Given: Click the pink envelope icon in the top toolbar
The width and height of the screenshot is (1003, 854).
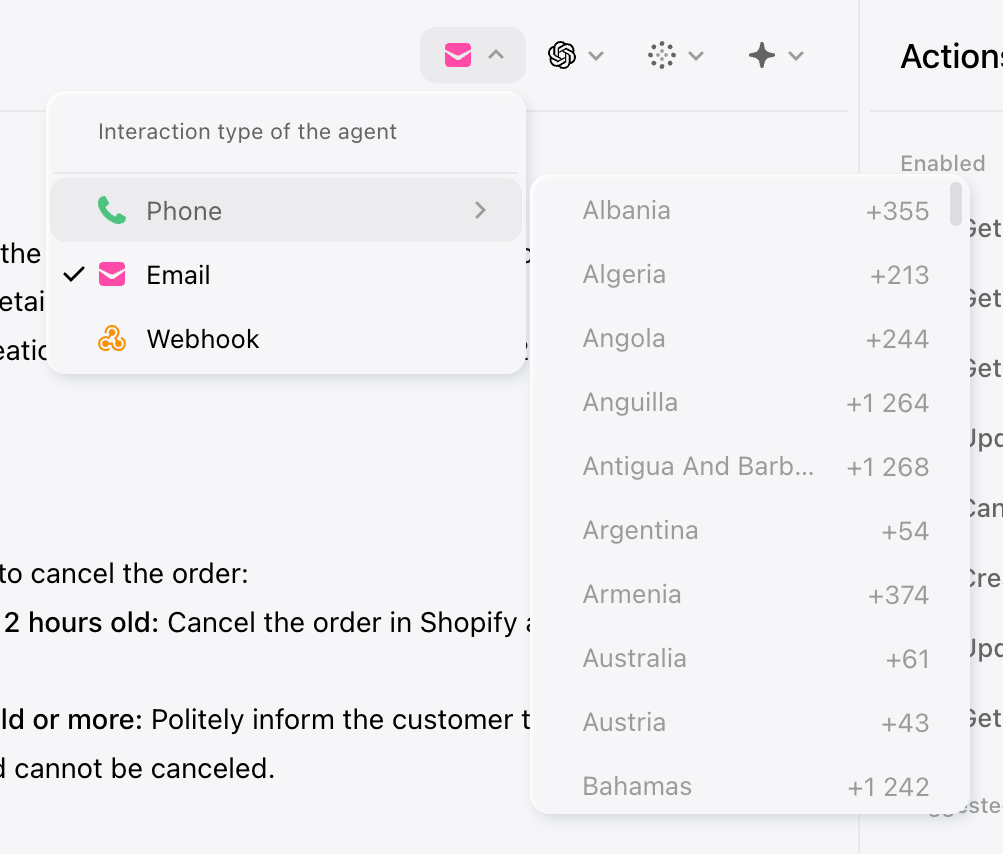Looking at the screenshot, I should pos(458,55).
